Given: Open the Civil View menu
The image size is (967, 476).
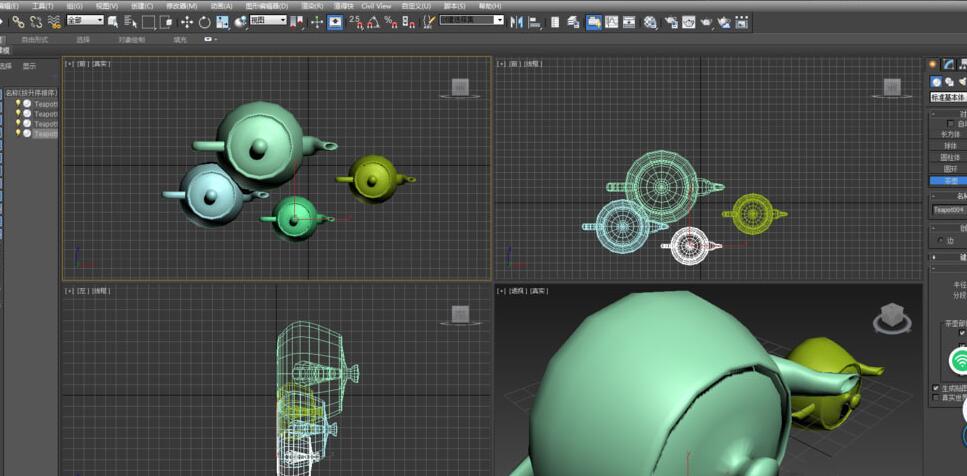Looking at the screenshot, I should [376, 6].
